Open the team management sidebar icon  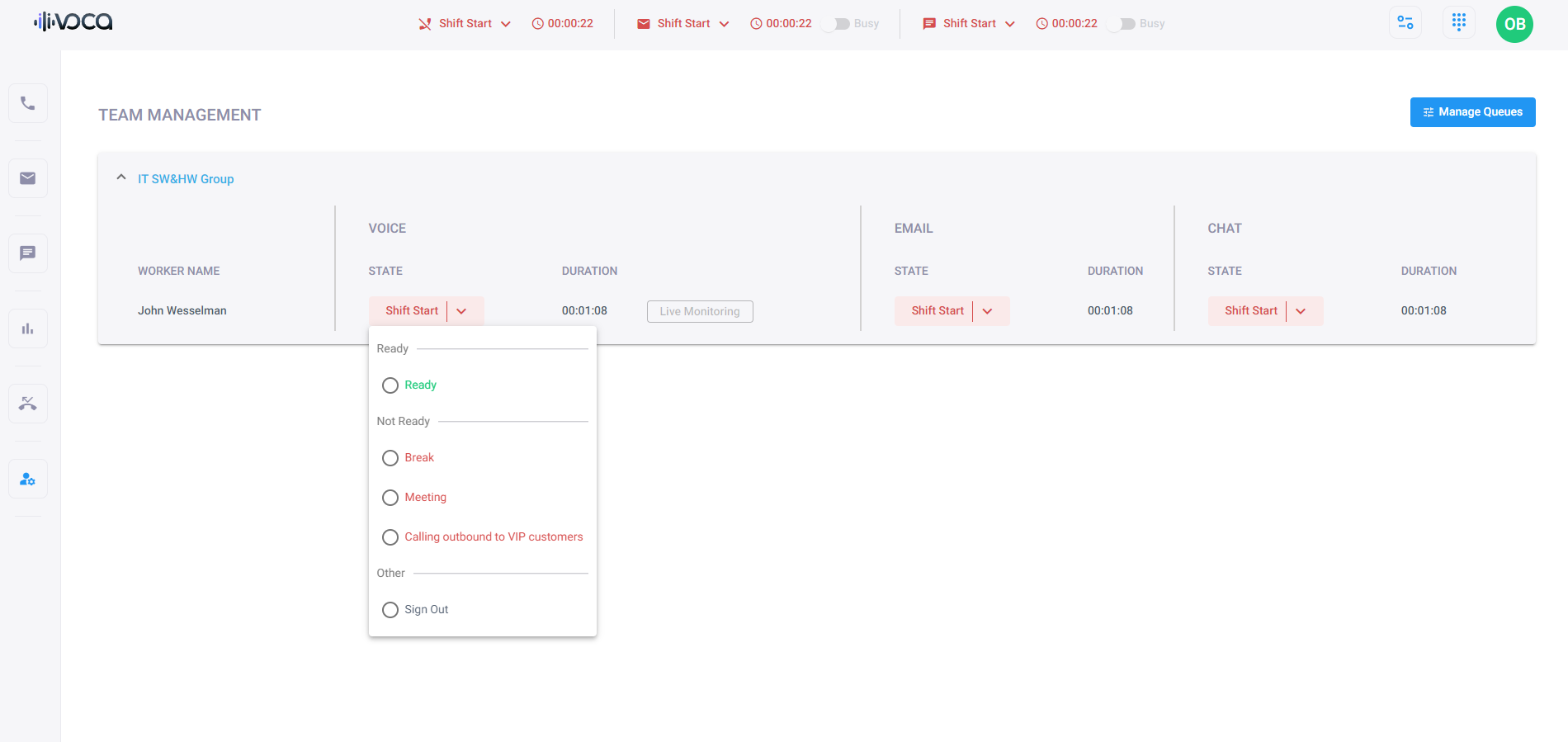click(x=28, y=479)
